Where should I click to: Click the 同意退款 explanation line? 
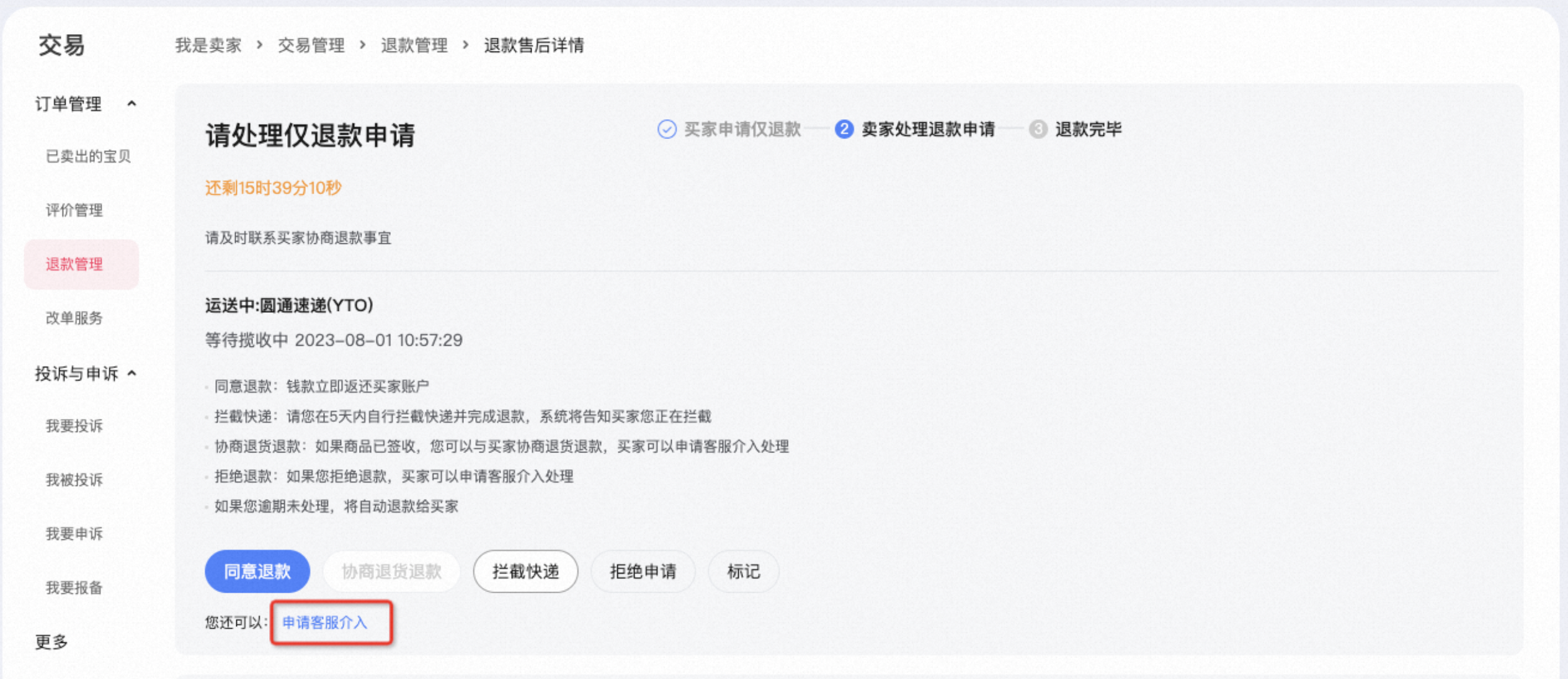coord(321,386)
